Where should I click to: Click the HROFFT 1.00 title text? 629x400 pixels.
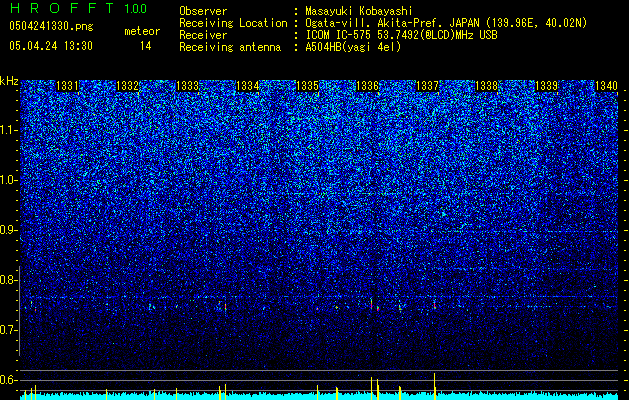coord(79,8)
